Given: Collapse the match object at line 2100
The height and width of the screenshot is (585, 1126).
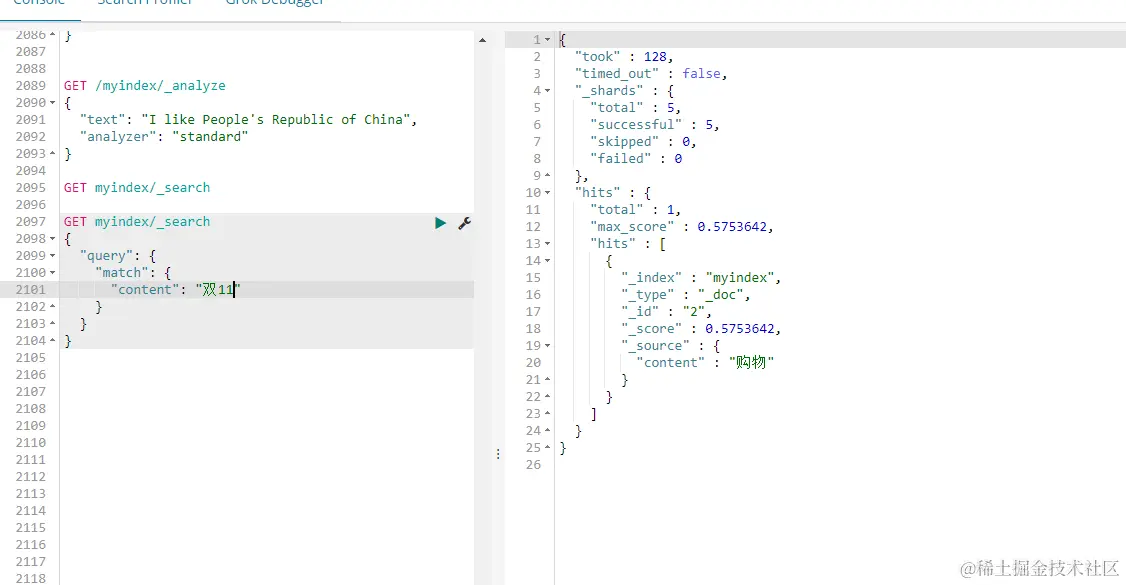Looking at the screenshot, I should (x=52, y=273).
